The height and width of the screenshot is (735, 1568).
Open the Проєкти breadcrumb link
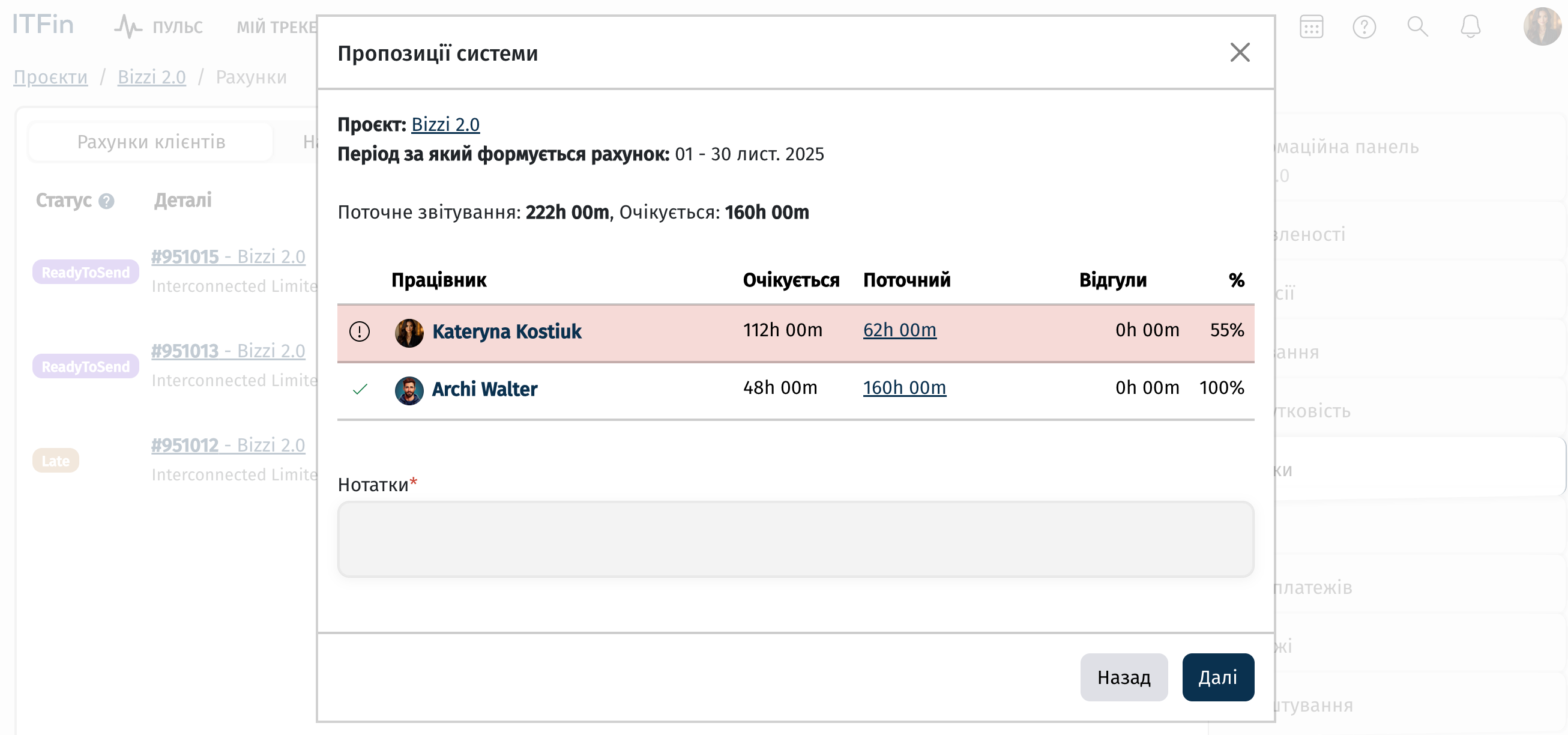50,77
